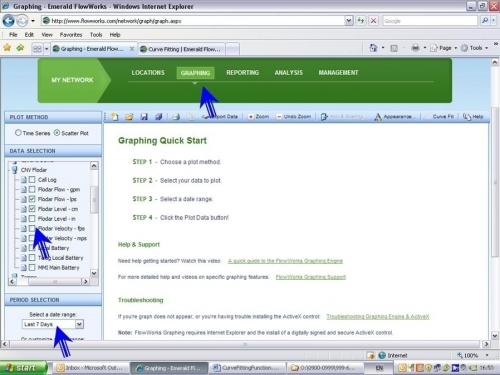Switch to CurveFittingFunction taskbar button

coord(248,368)
